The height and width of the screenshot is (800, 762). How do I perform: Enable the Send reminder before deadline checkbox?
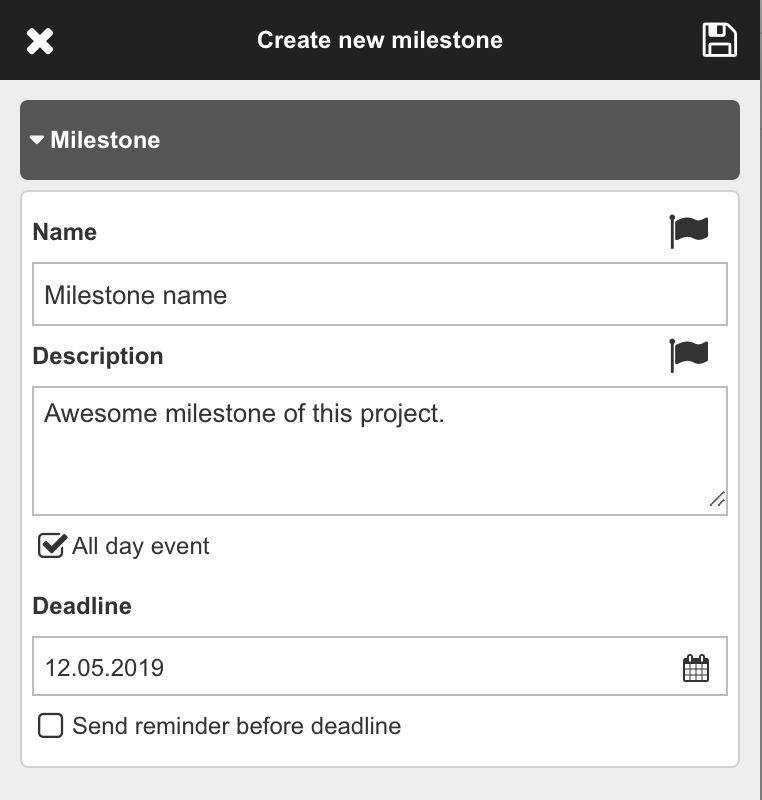point(50,725)
